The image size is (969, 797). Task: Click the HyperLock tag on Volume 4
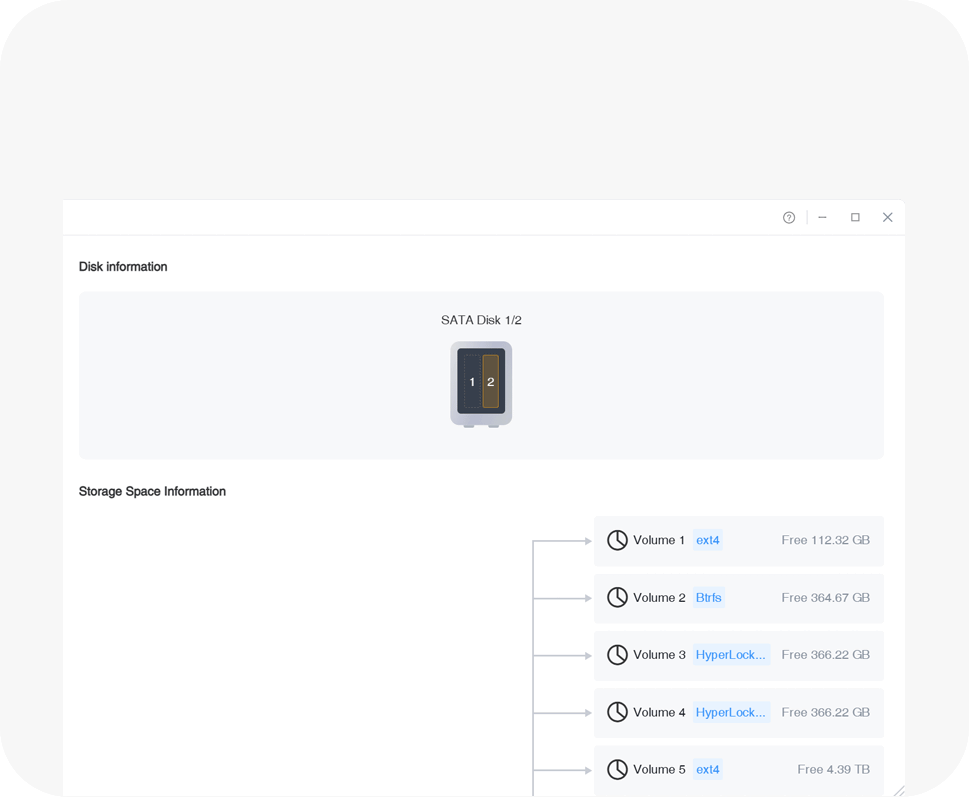[x=731, y=712]
